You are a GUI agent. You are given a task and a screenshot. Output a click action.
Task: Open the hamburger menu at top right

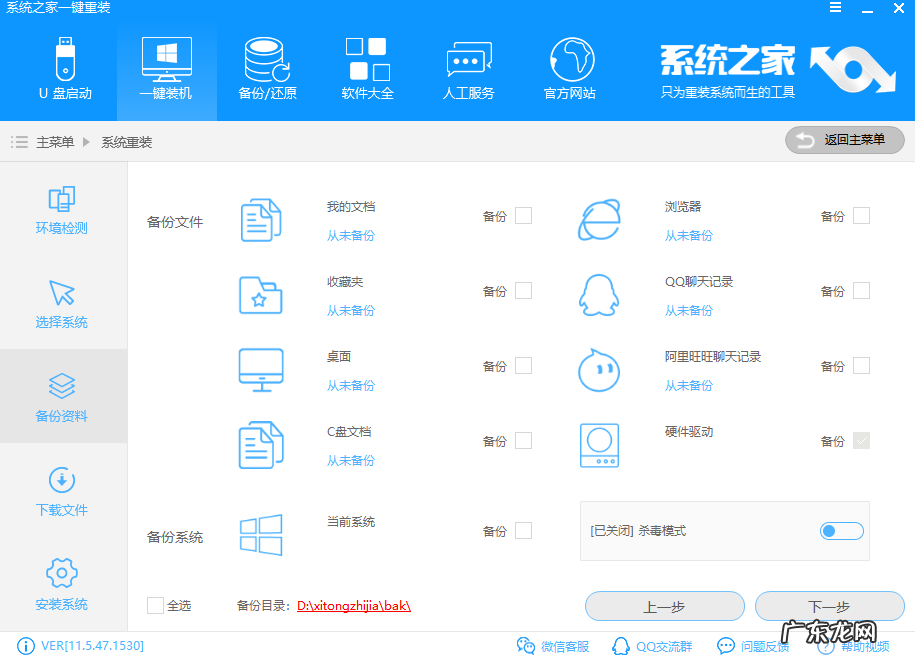pyautogui.click(x=836, y=8)
